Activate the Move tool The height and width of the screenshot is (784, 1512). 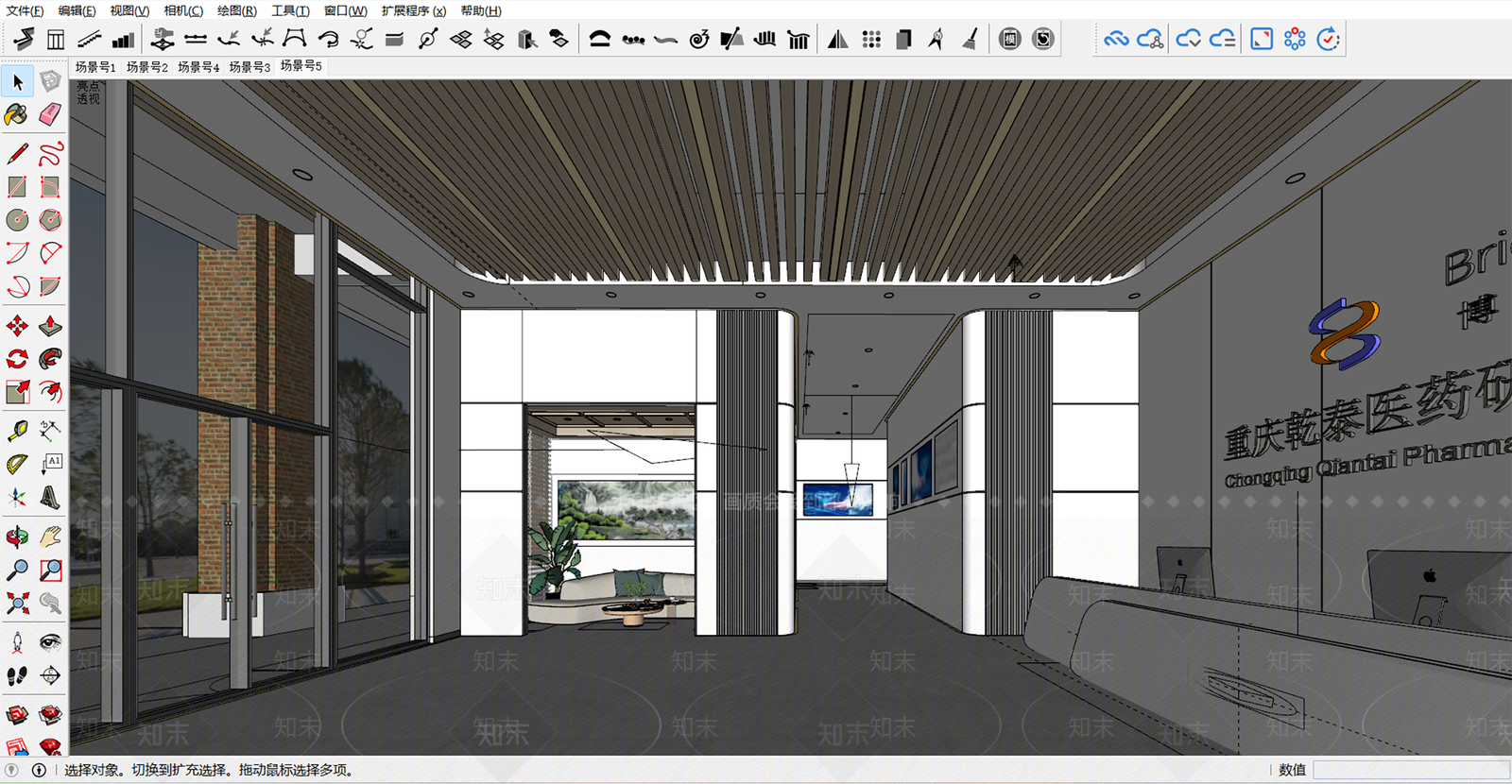coord(17,326)
